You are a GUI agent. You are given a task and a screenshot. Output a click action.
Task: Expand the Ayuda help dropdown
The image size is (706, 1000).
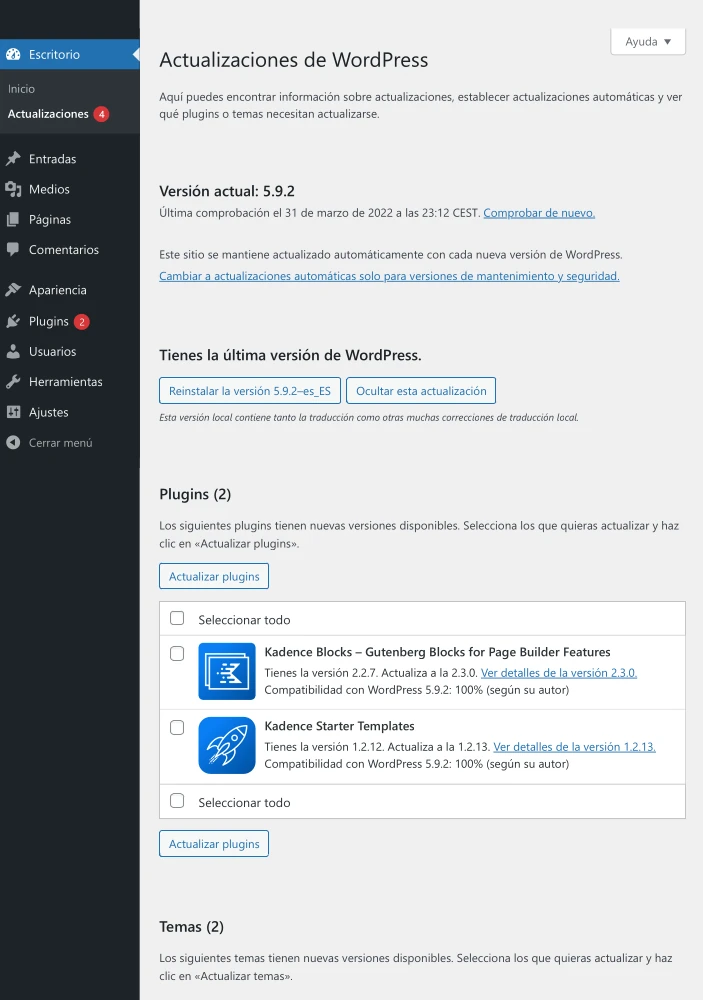[x=647, y=42]
